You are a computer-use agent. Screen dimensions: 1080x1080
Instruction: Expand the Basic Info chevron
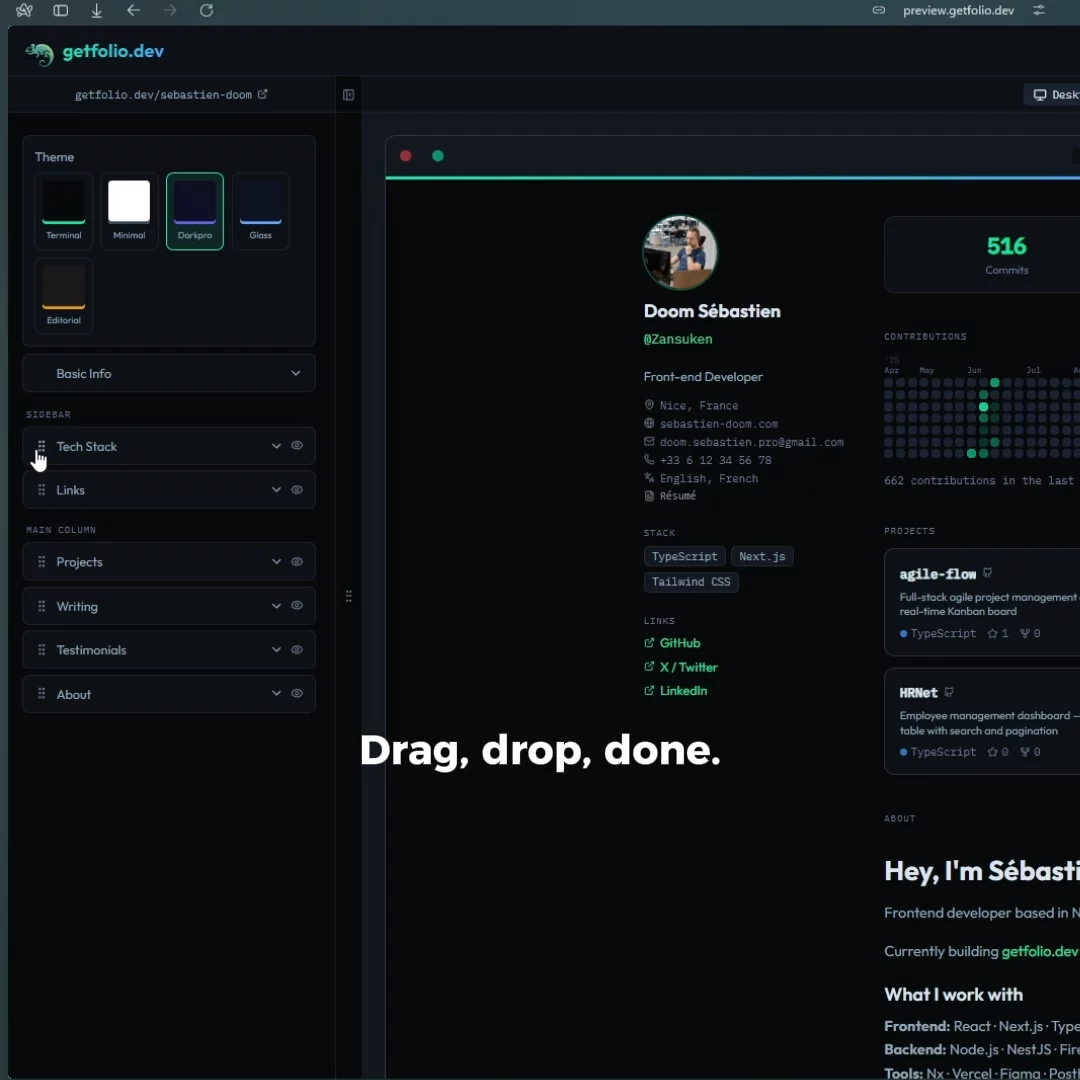(x=295, y=373)
